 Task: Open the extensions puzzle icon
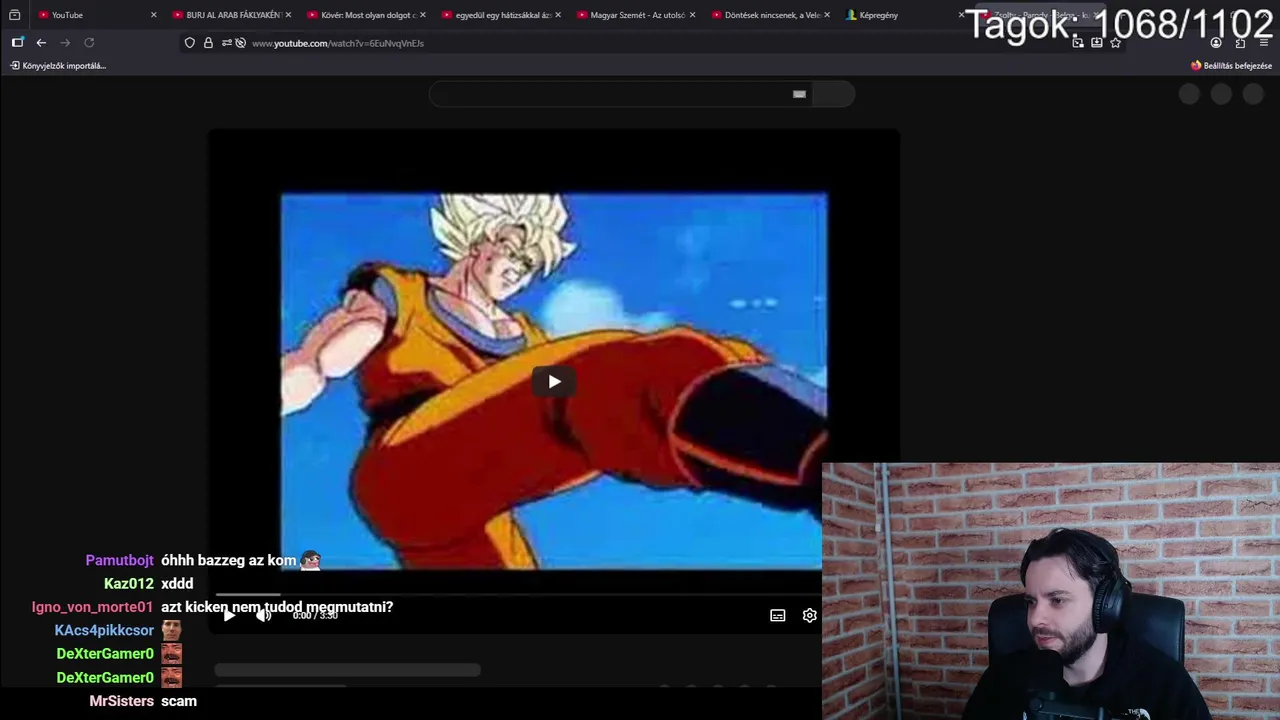[x=1240, y=43]
